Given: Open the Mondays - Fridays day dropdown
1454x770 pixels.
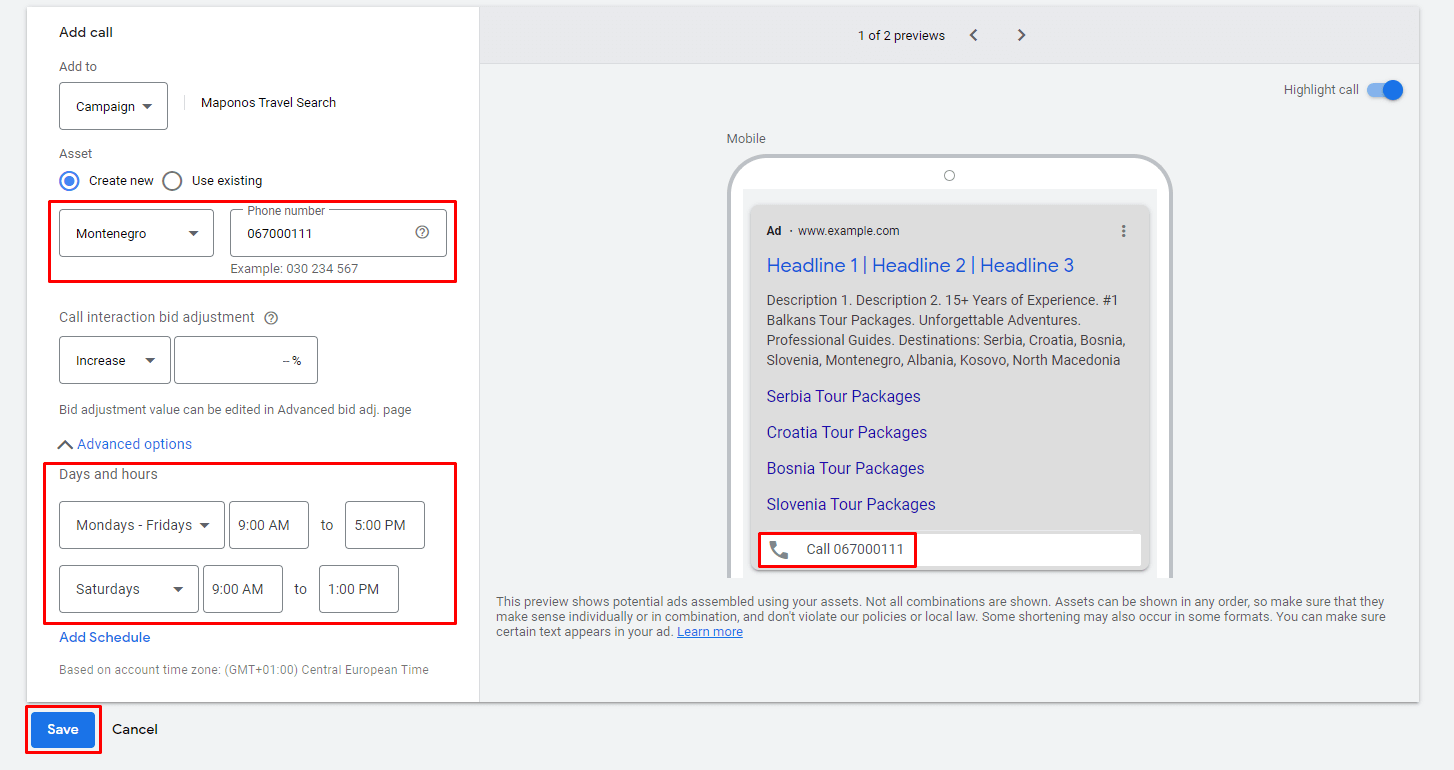Looking at the screenshot, I should click(142, 525).
